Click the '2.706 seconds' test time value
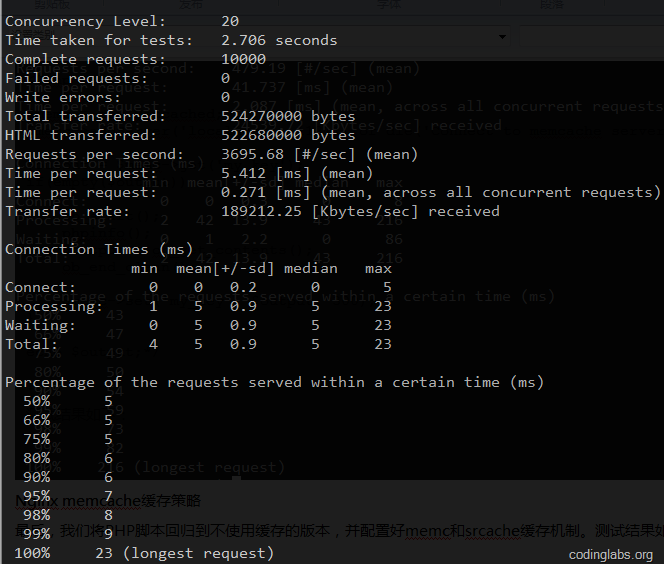 [279, 40]
